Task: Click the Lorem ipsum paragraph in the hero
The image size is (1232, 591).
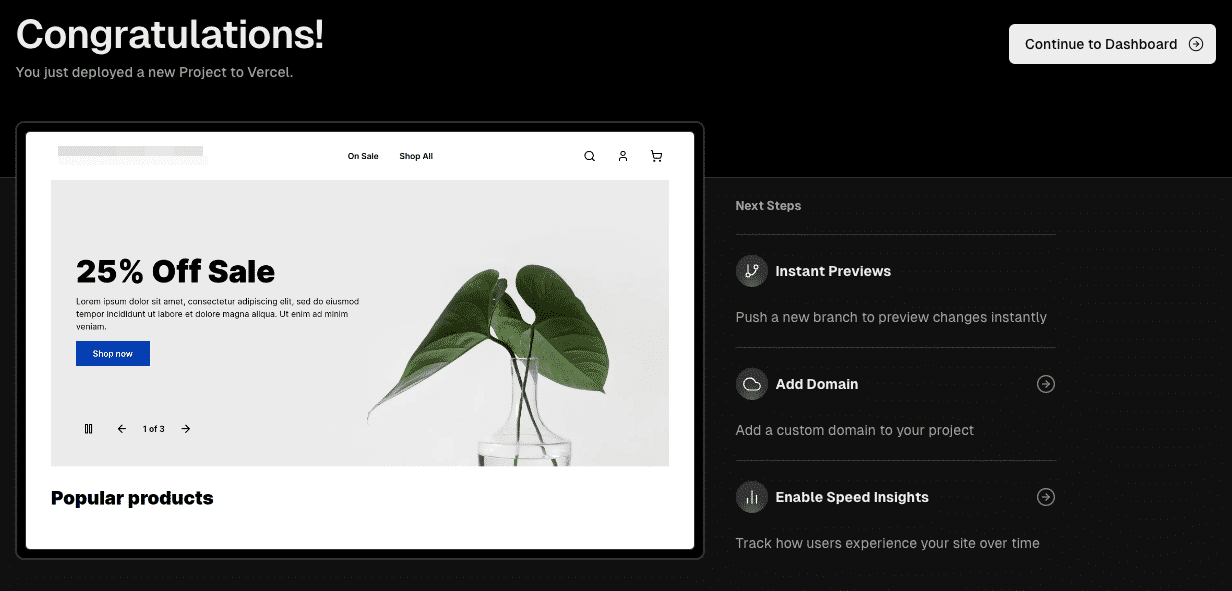Action: (x=217, y=314)
